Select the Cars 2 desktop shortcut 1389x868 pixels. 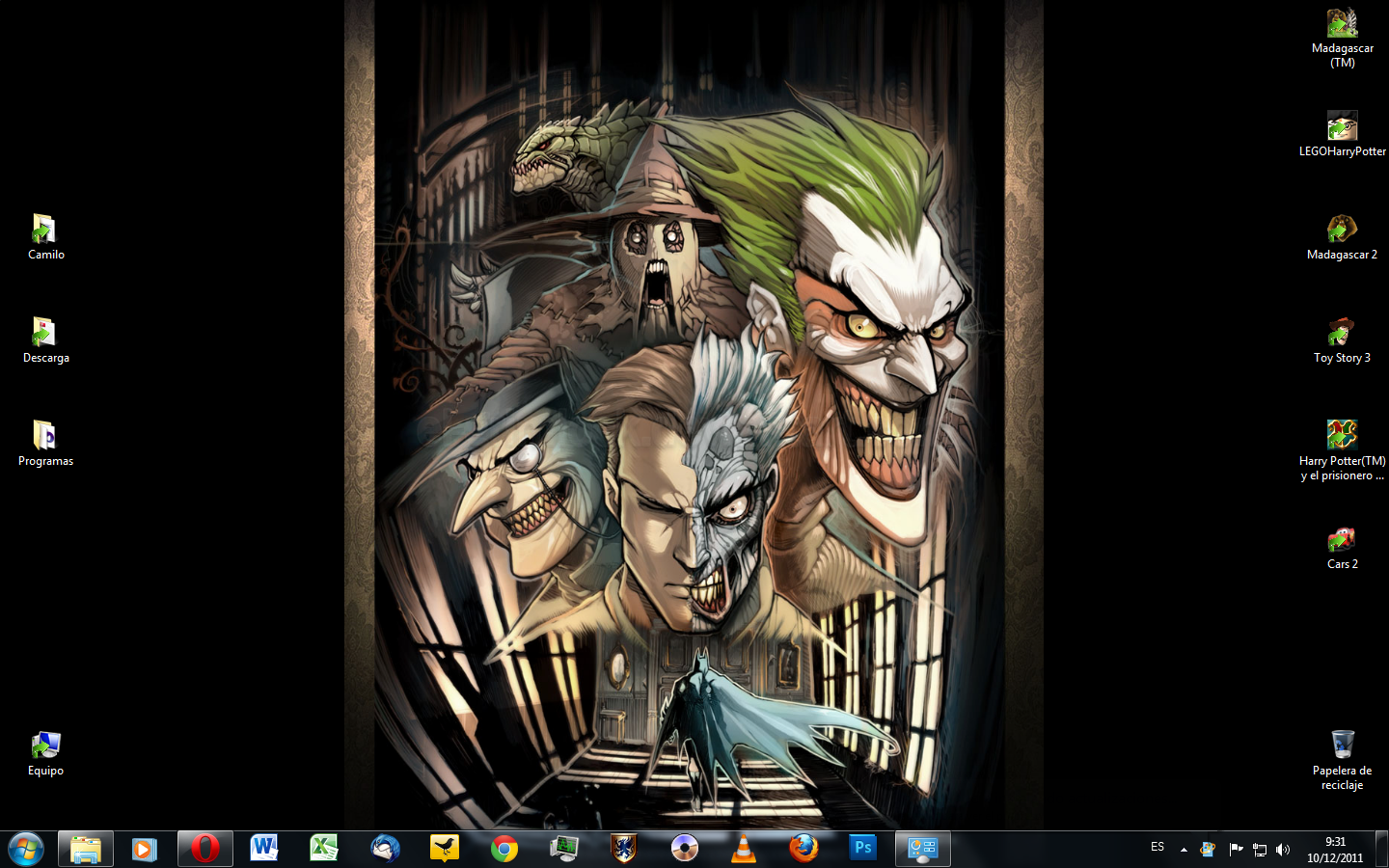1342,547
